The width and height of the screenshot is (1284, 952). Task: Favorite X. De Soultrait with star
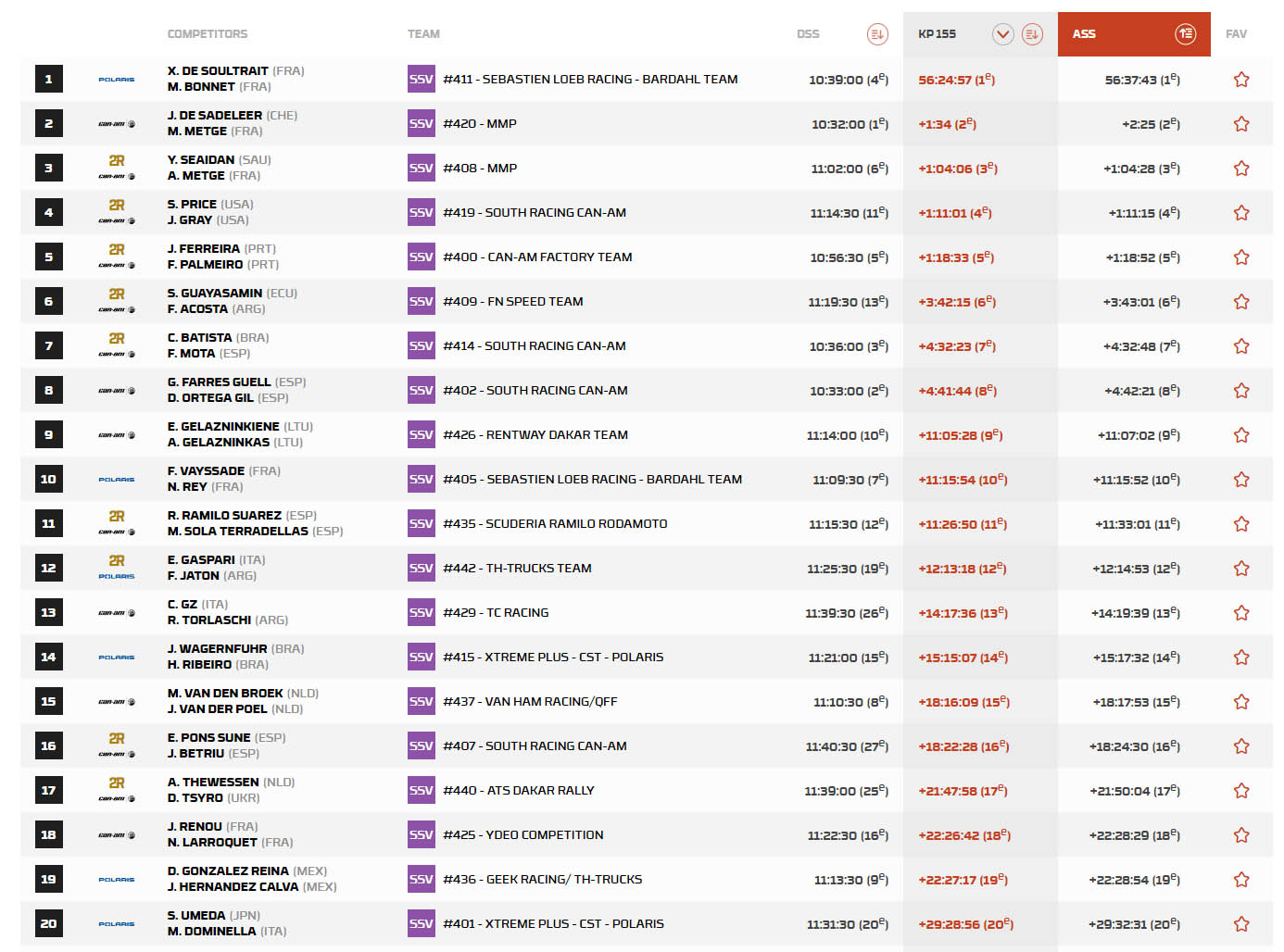coord(1241,80)
